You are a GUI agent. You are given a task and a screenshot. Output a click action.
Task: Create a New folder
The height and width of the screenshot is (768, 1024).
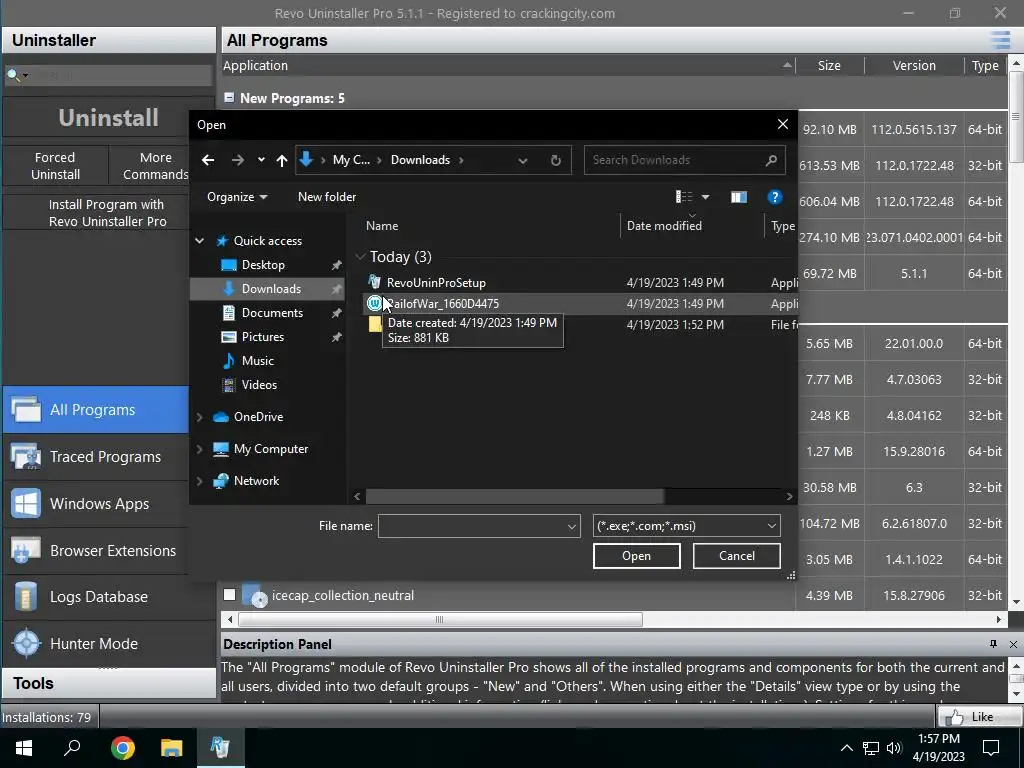click(x=327, y=197)
